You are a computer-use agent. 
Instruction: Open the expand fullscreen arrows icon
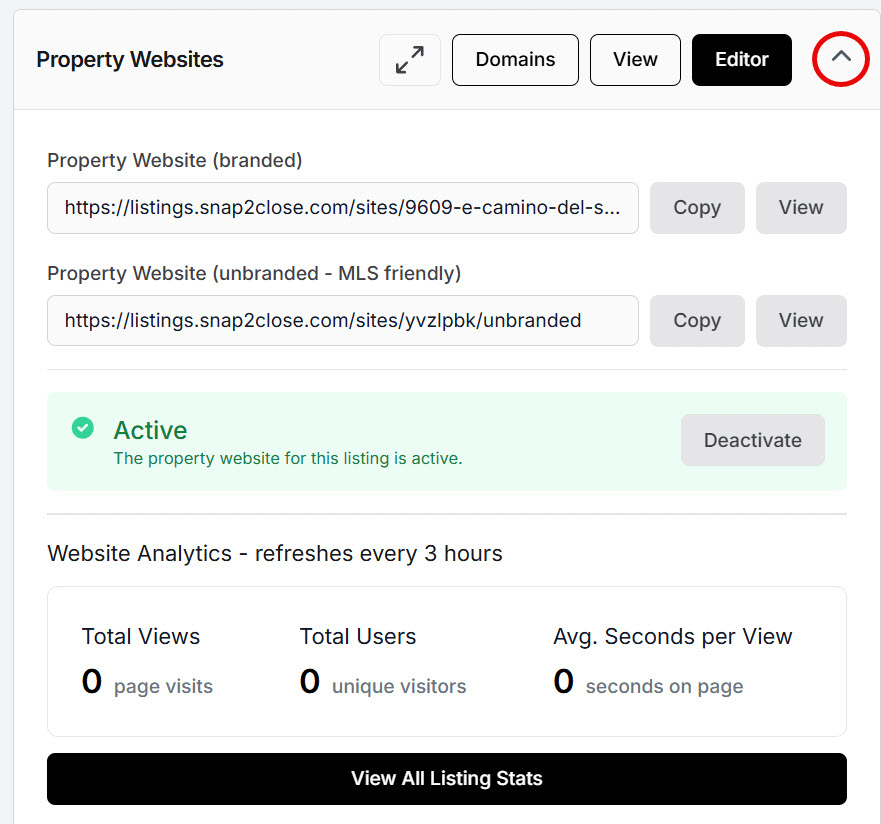point(409,60)
